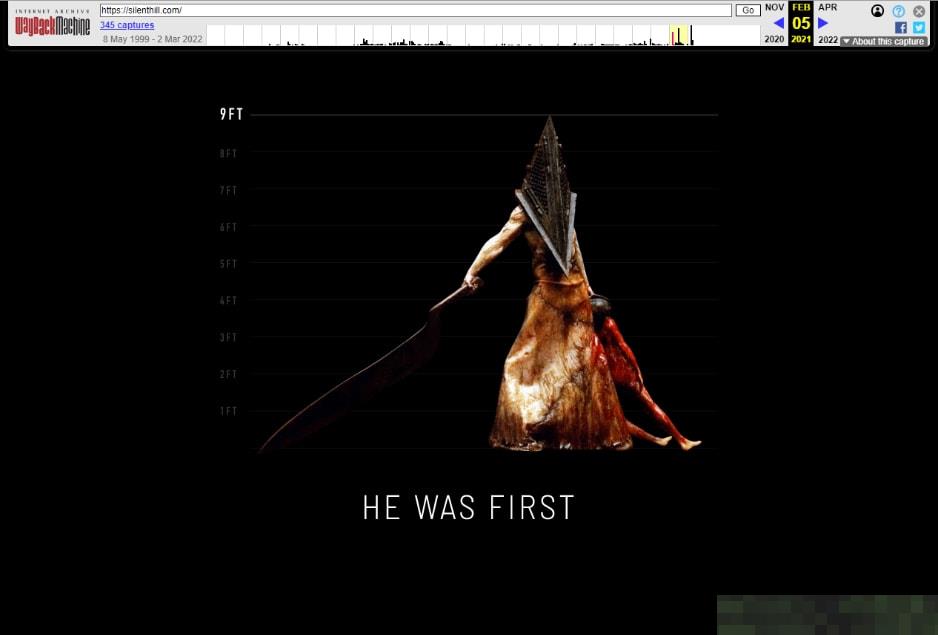Open the Wayback help icon
This screenshot has height=635, width=938.
tap(899, 11)
